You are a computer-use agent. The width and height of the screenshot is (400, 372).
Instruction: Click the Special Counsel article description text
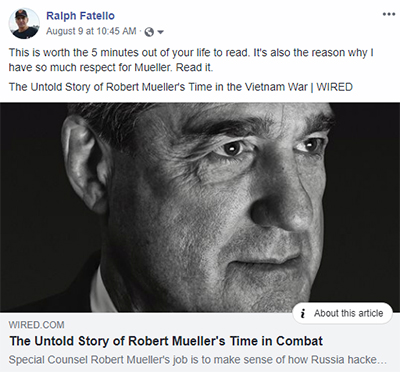click(197, 360)
